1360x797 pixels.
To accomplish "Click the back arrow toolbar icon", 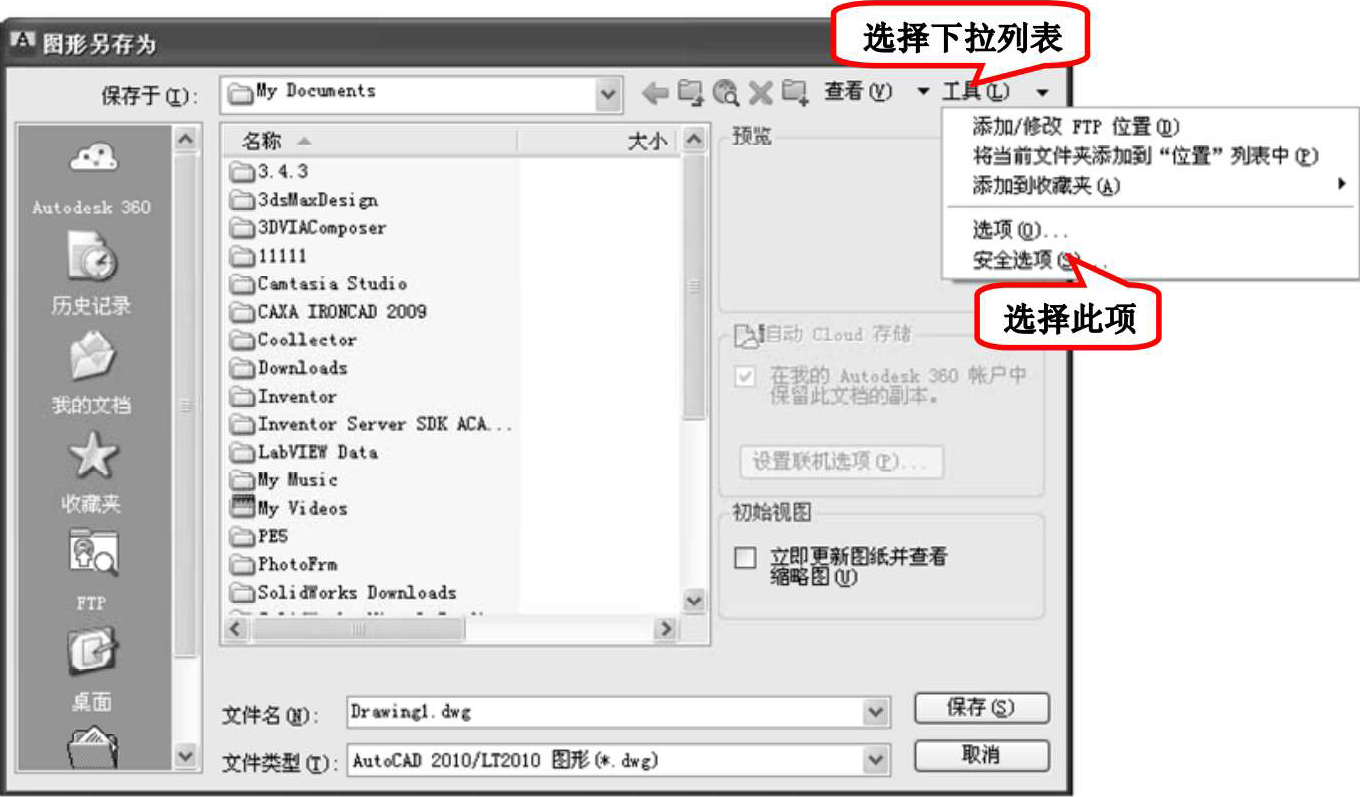I will click(655, 93).
